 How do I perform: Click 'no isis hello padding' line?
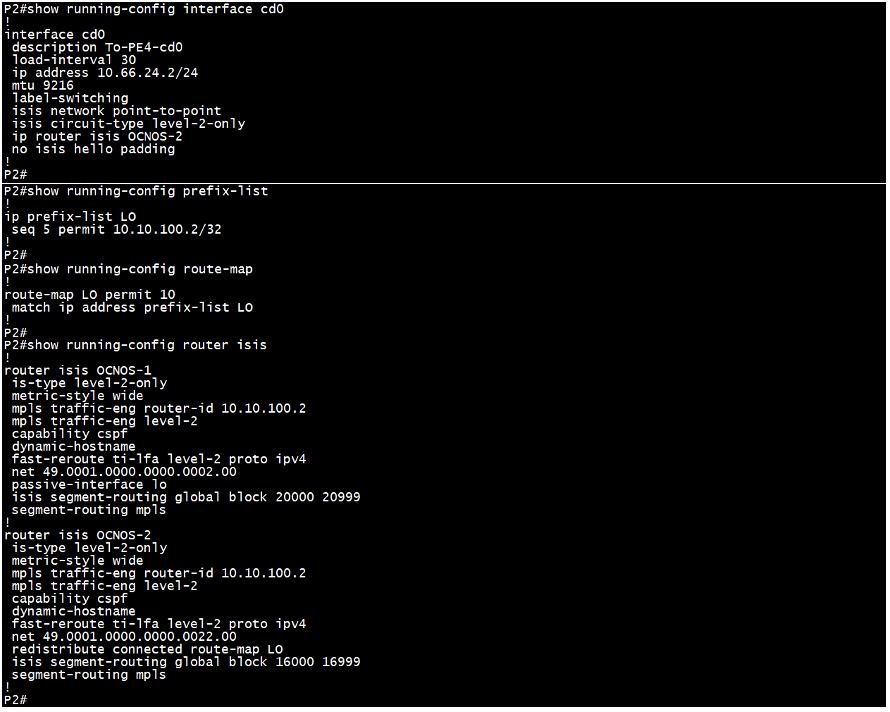[93, 149]
